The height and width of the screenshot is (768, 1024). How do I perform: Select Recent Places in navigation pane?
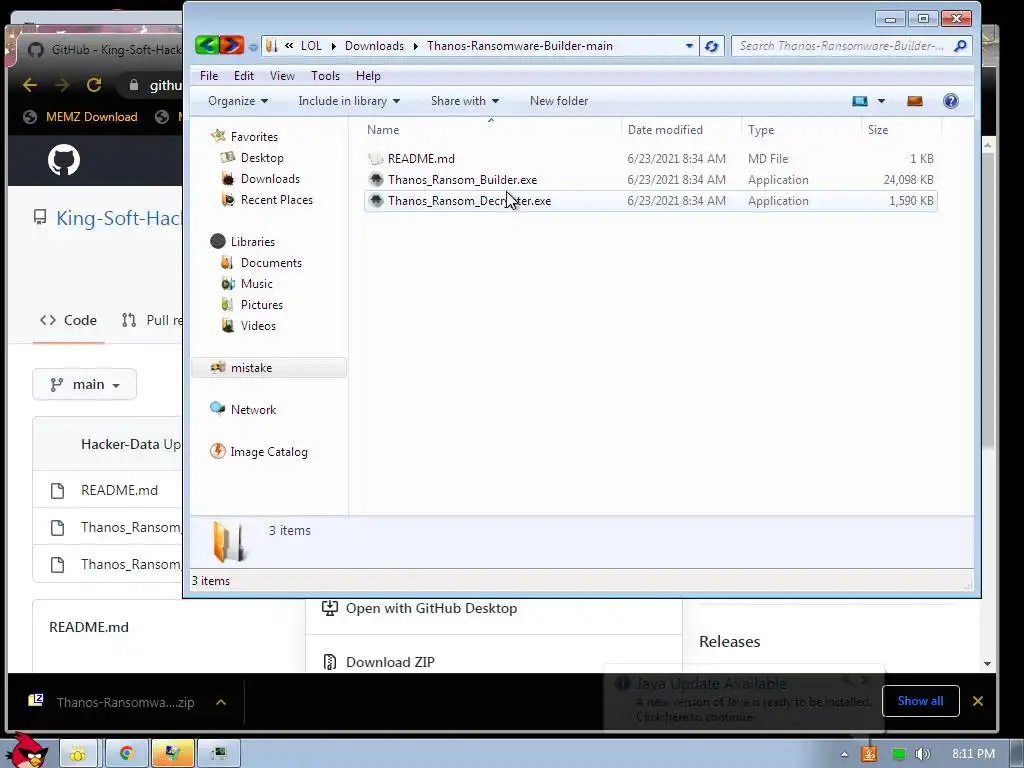(x=276, y=200)
